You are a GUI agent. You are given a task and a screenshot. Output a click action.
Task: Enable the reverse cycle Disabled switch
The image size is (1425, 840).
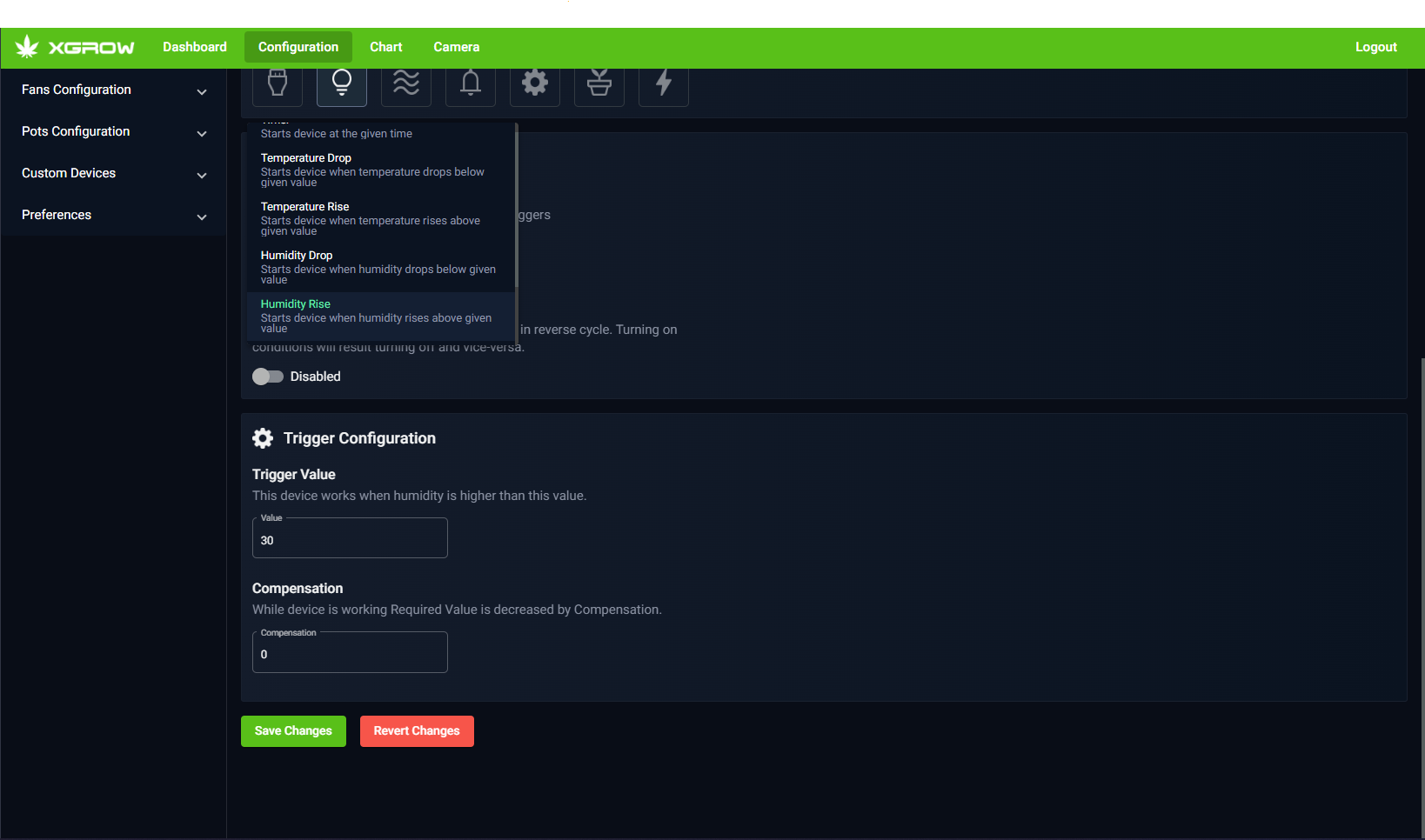pyautogui.click(x=268, y=377)
